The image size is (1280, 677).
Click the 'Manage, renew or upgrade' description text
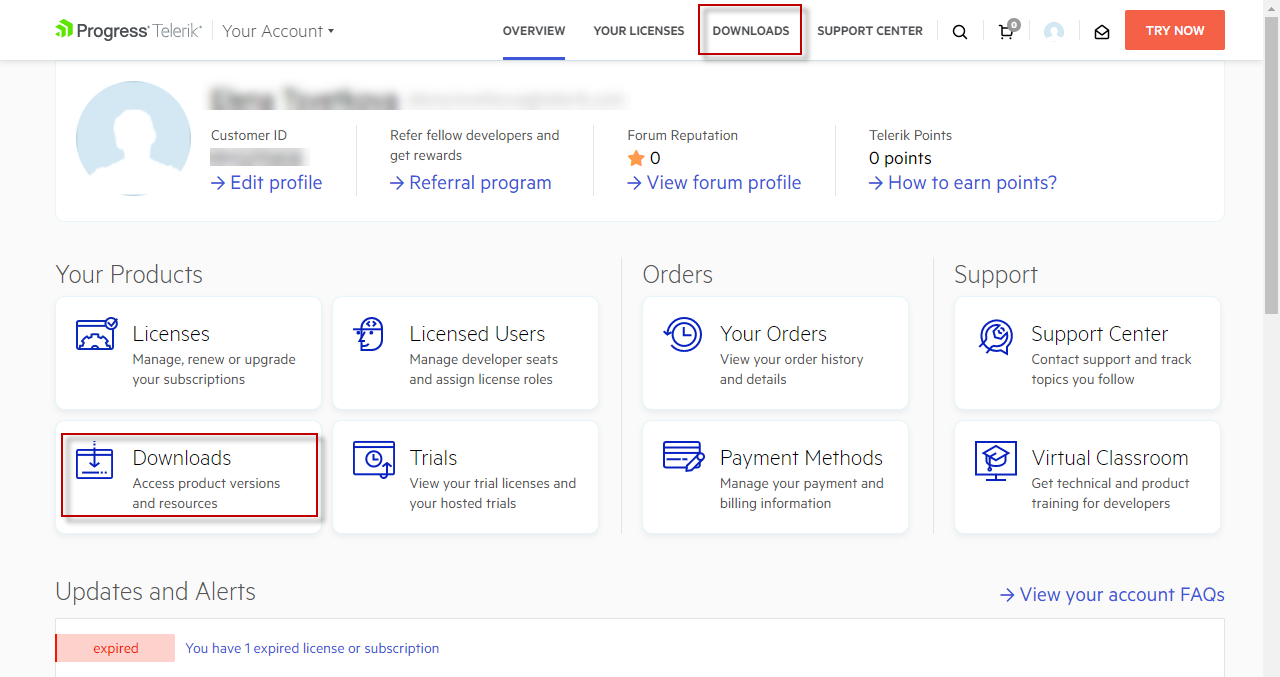214,369
